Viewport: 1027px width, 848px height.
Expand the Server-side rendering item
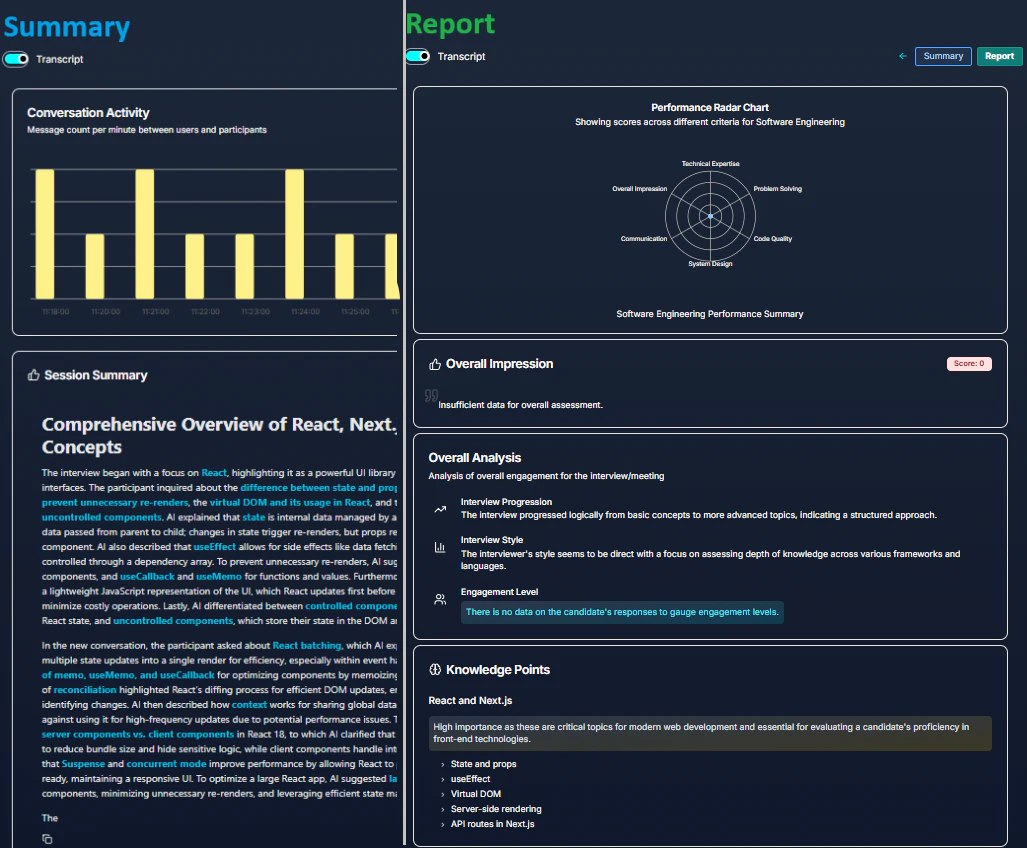click(x=495, y=809)
